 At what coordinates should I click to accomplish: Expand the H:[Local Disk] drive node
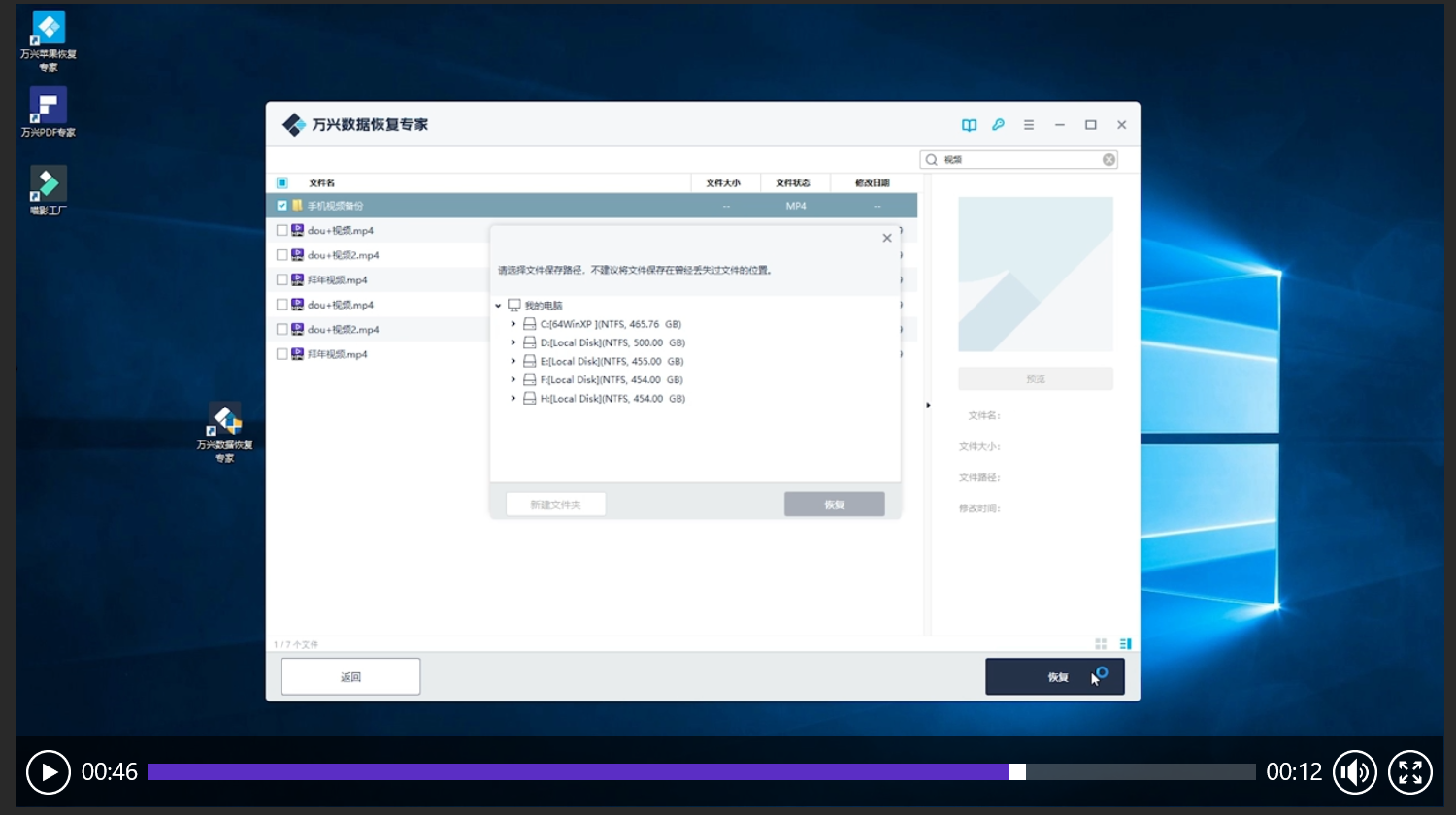[x=513, y=399]
